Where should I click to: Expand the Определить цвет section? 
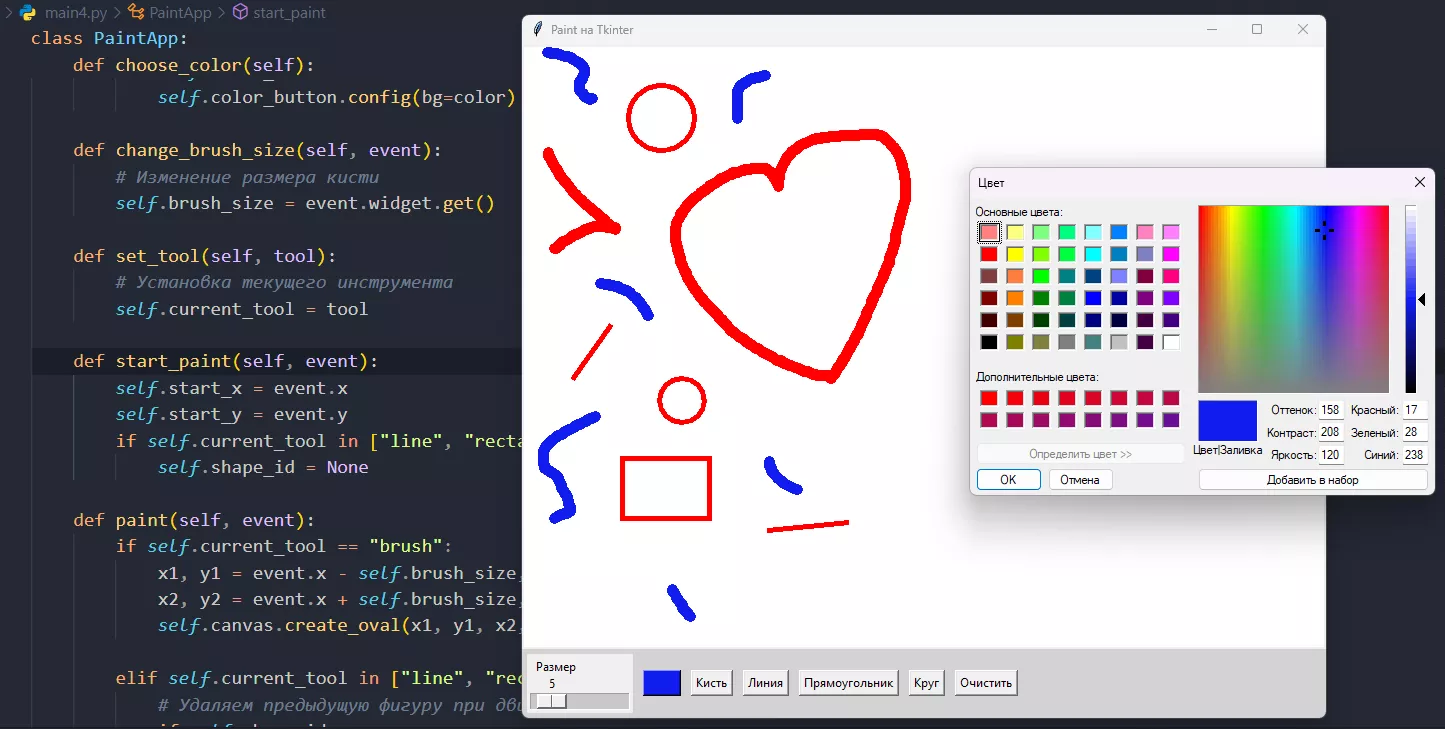point(1080,454)
